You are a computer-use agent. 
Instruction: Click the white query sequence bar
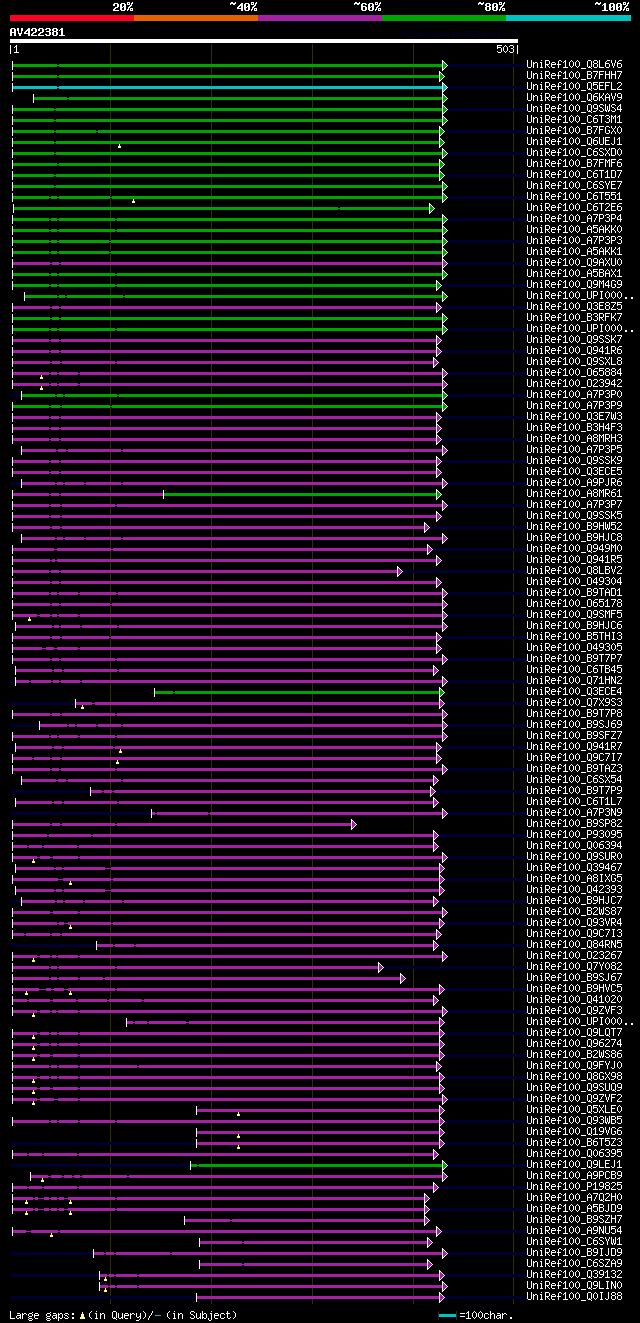pos(264,41)
